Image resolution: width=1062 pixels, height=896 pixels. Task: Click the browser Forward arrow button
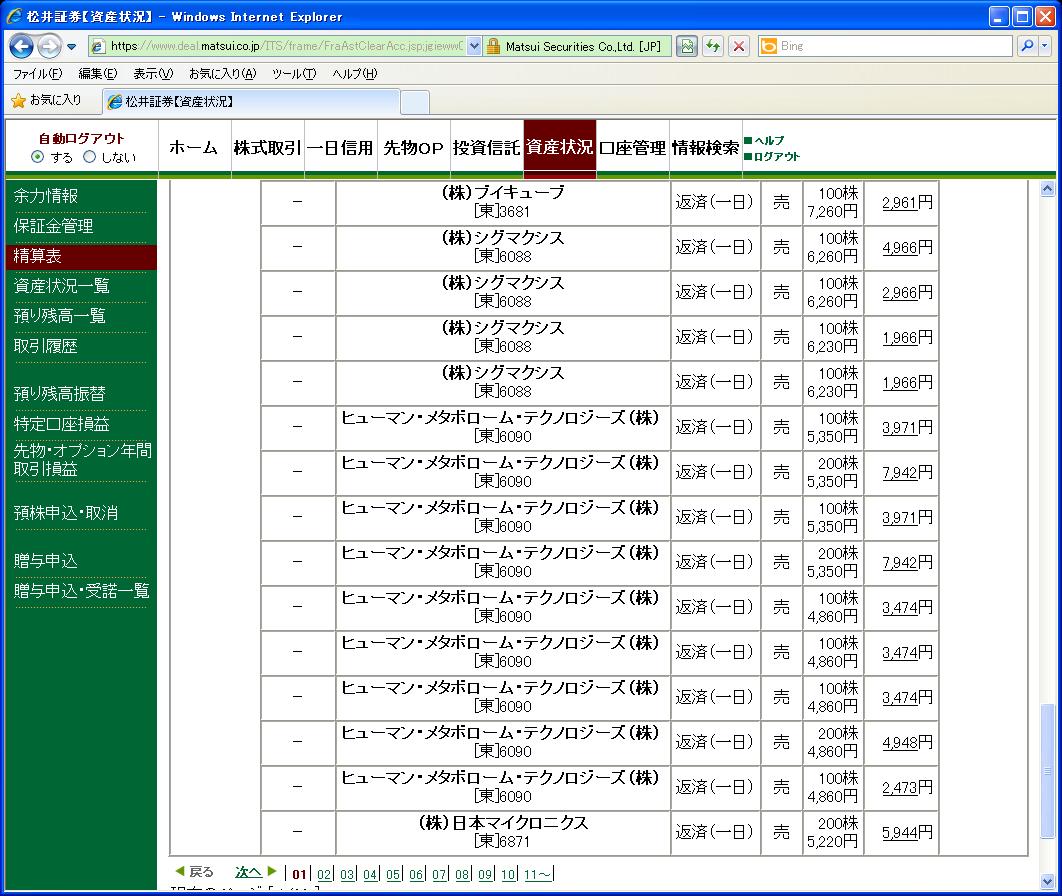pyautogui.click(x=49, y=46)
